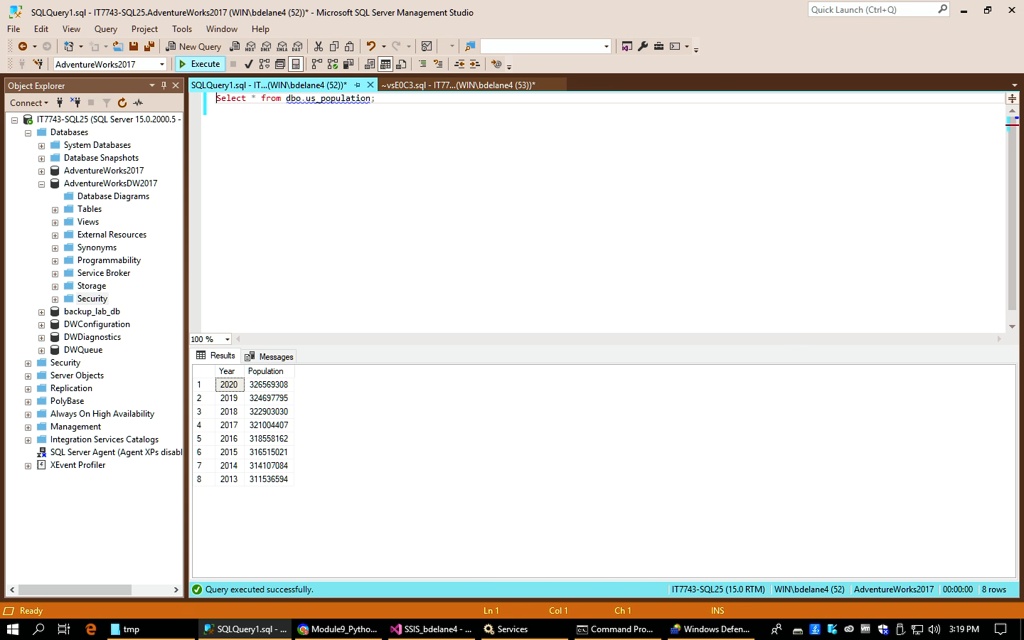Click the Toolbox icon in toolbar
Viewport: 1024px width, 640px height.
click(x=658, y=46)
